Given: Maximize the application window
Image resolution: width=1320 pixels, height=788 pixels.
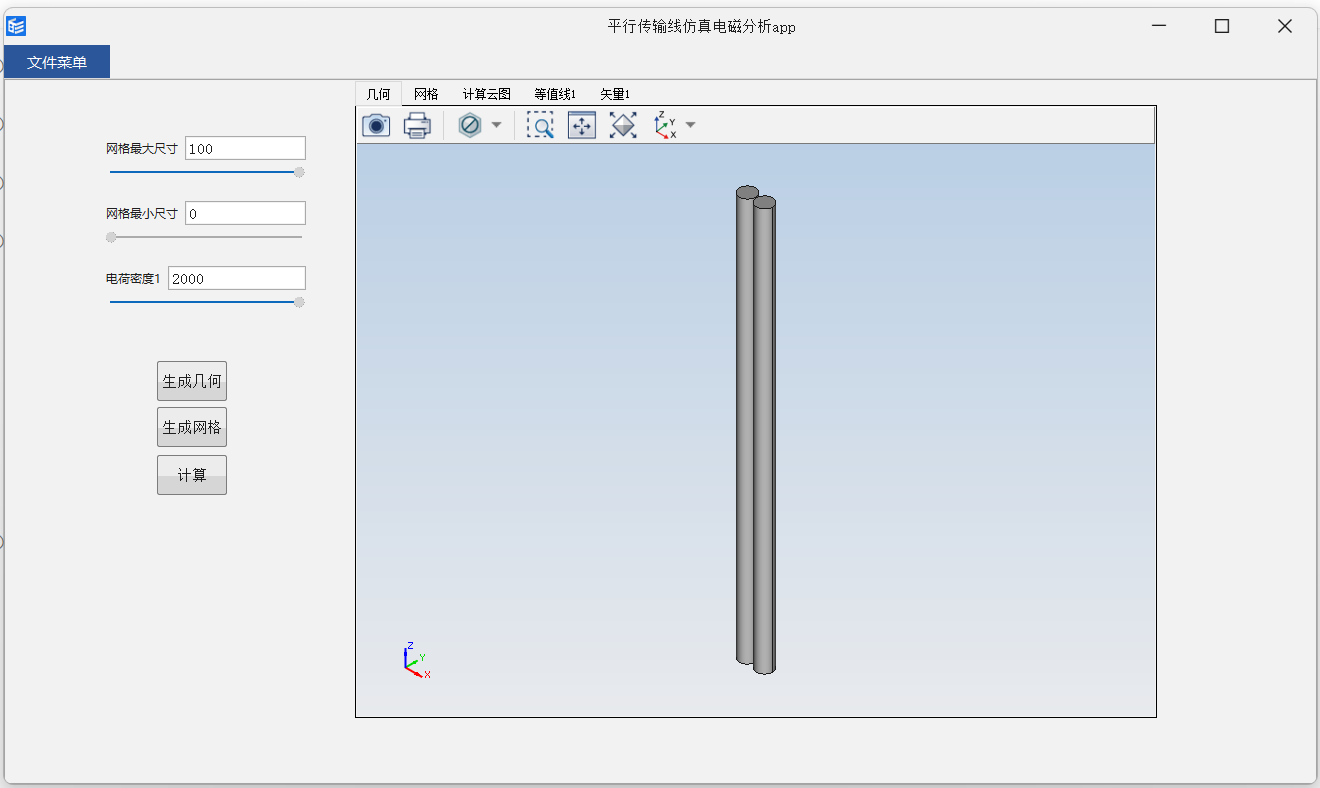Looking at the screenshot, I should pos(1222,27).
